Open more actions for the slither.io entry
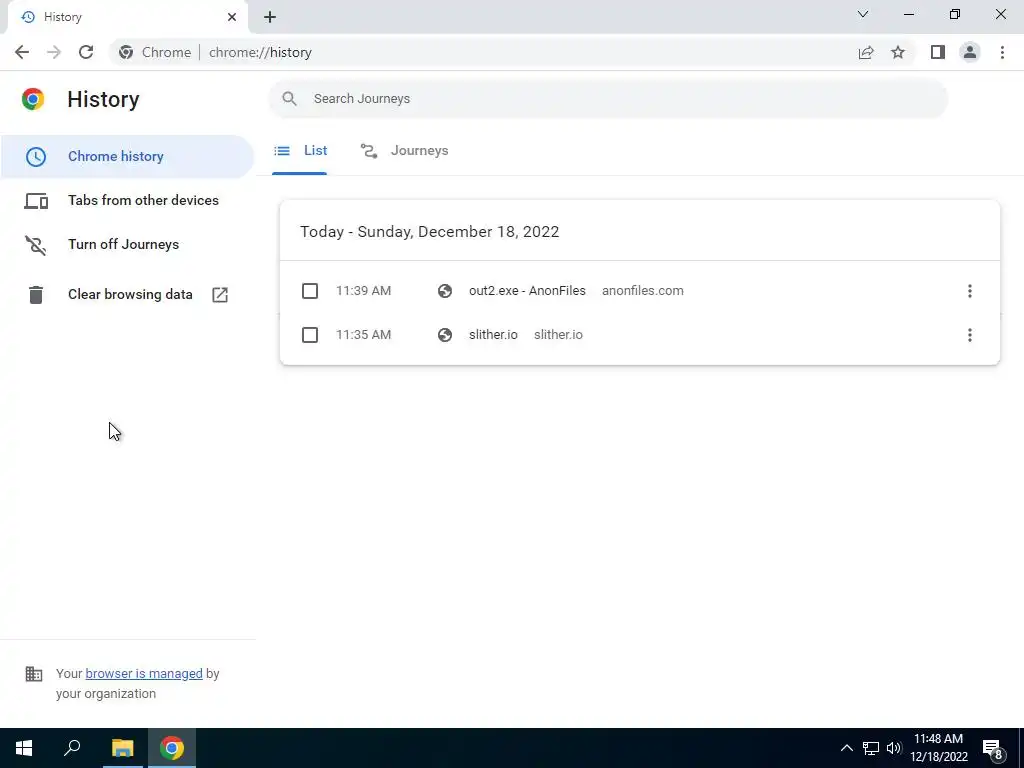This screenshot has height=768, width=1024. [970, 335]
